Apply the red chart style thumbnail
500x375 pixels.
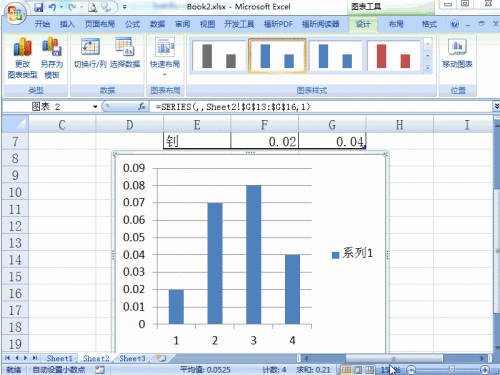[393, 56]
